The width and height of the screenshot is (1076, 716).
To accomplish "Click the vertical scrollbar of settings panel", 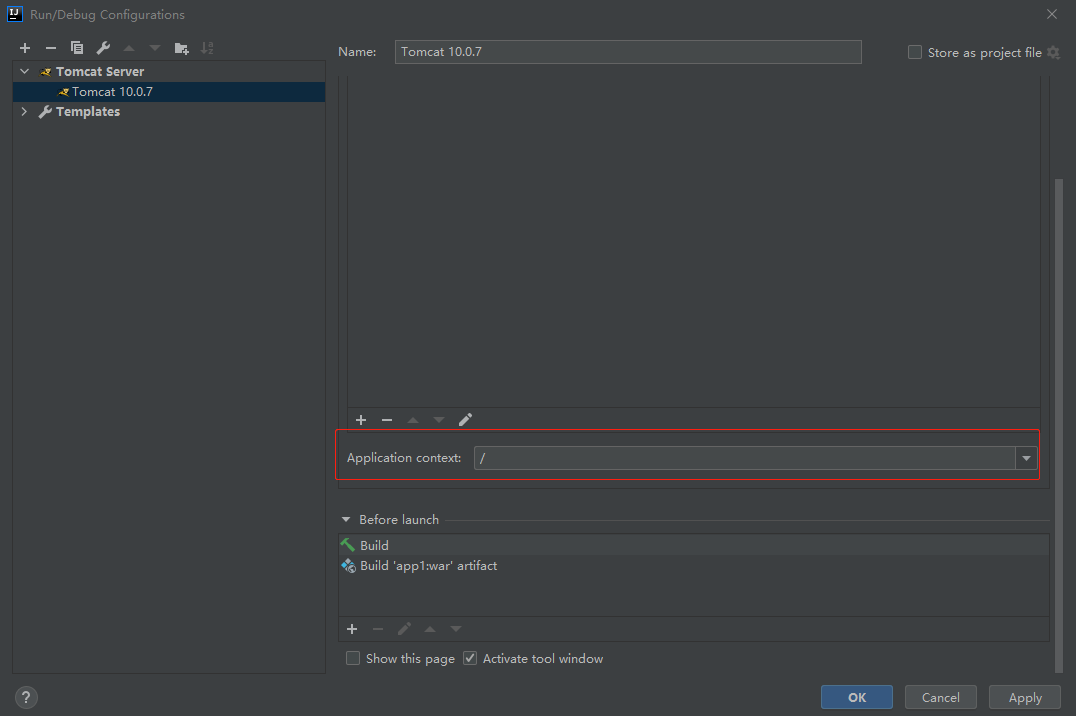I will [1058, 426].
